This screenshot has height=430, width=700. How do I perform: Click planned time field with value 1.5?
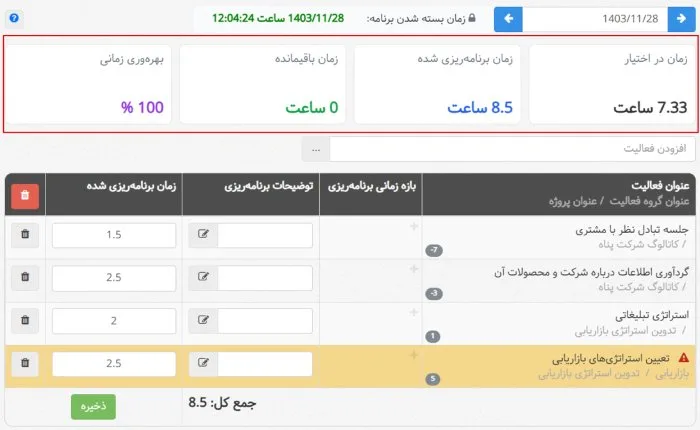114,235
